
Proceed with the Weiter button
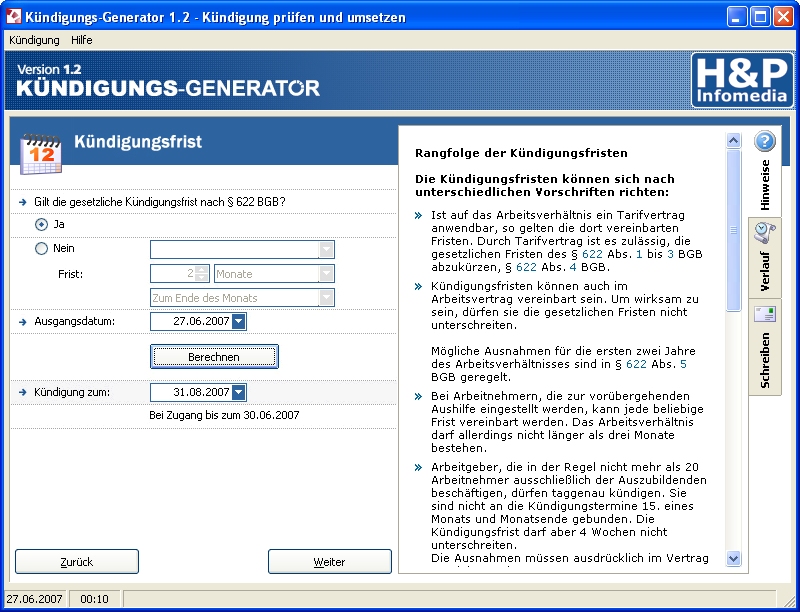coord(330,562)
